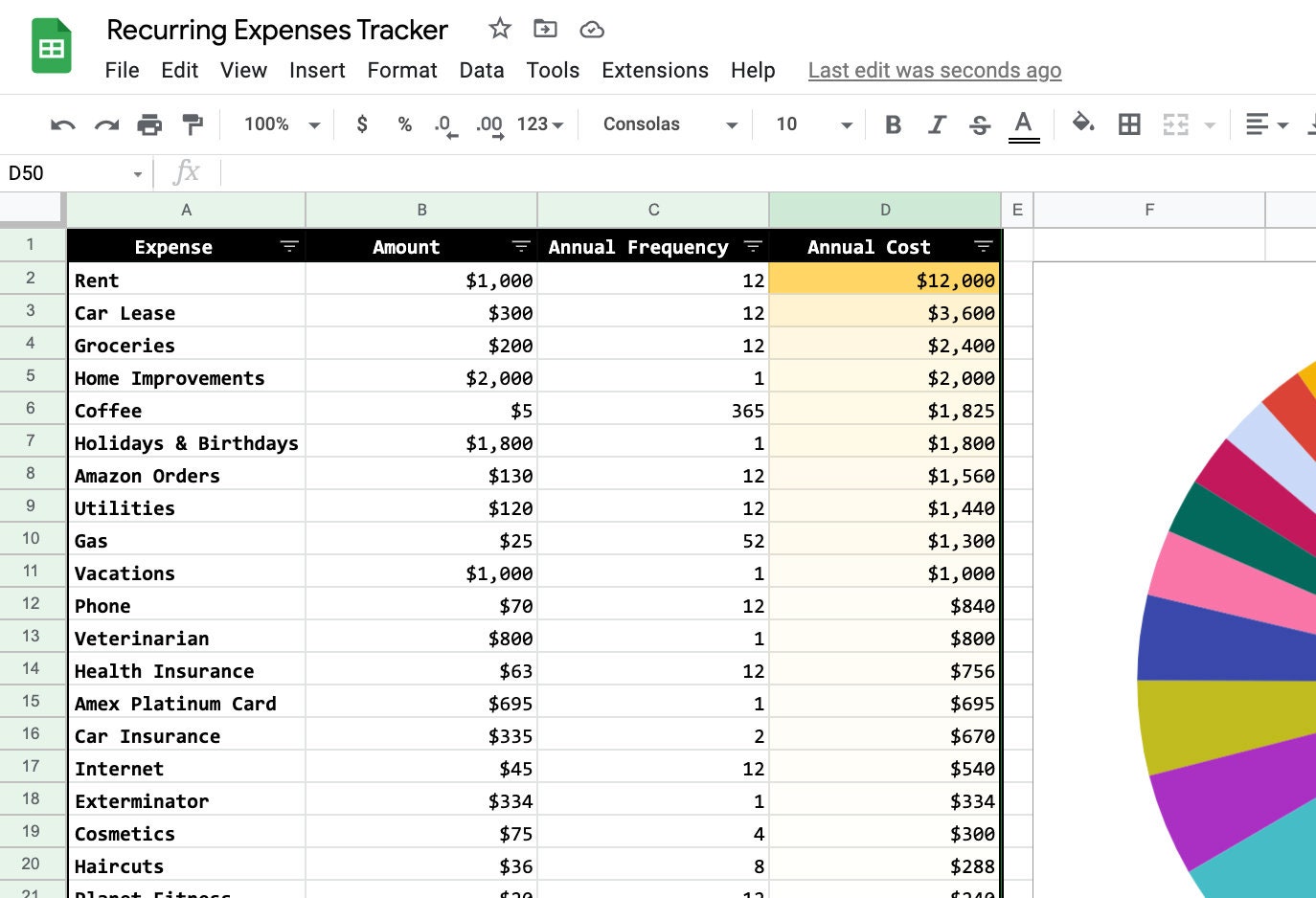The width and height of the screenshot is (1316, 898).
Task: Click the Format as currency icon
Action: click(361, 123)
